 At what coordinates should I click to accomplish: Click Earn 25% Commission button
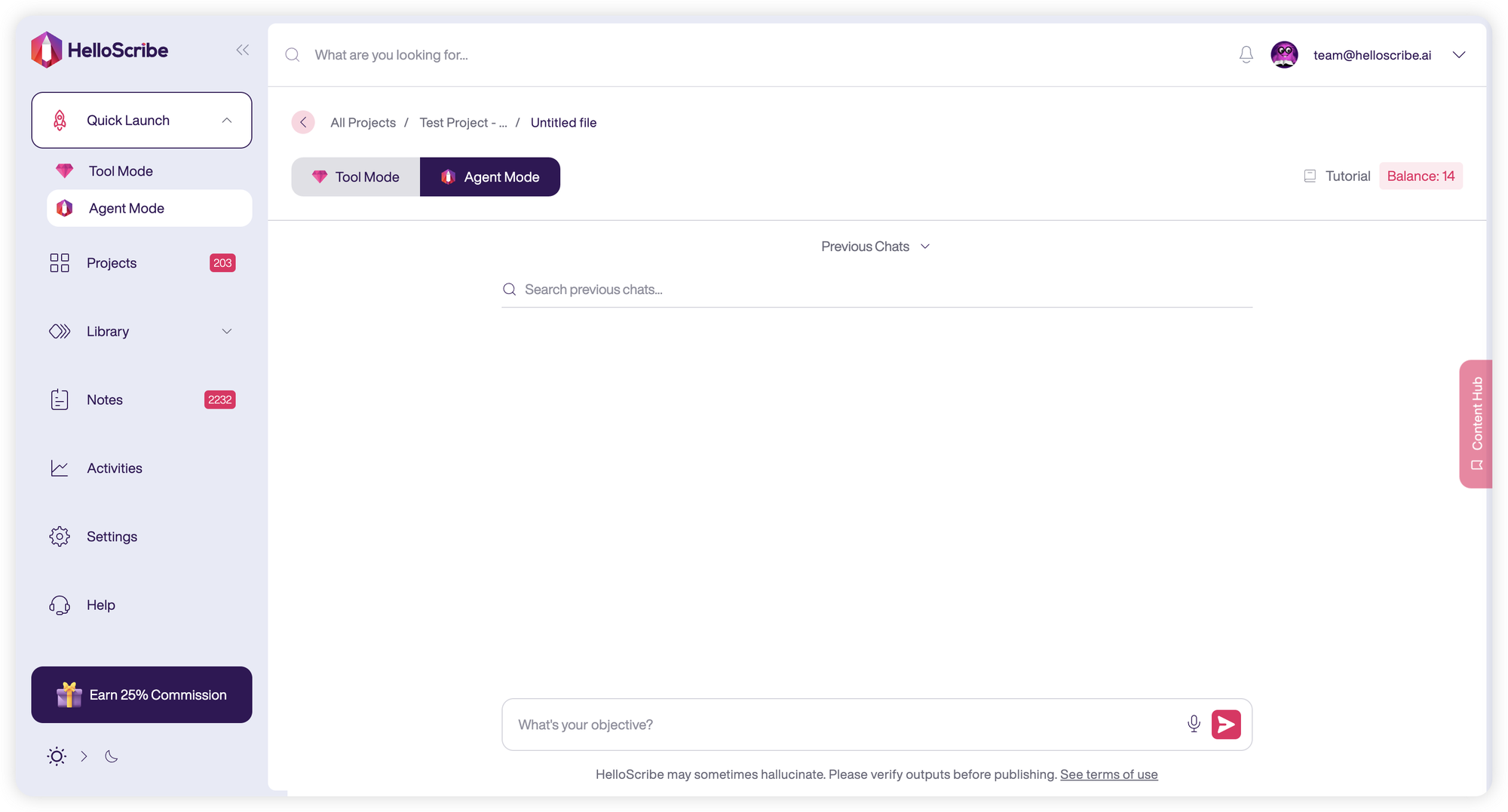142,695
